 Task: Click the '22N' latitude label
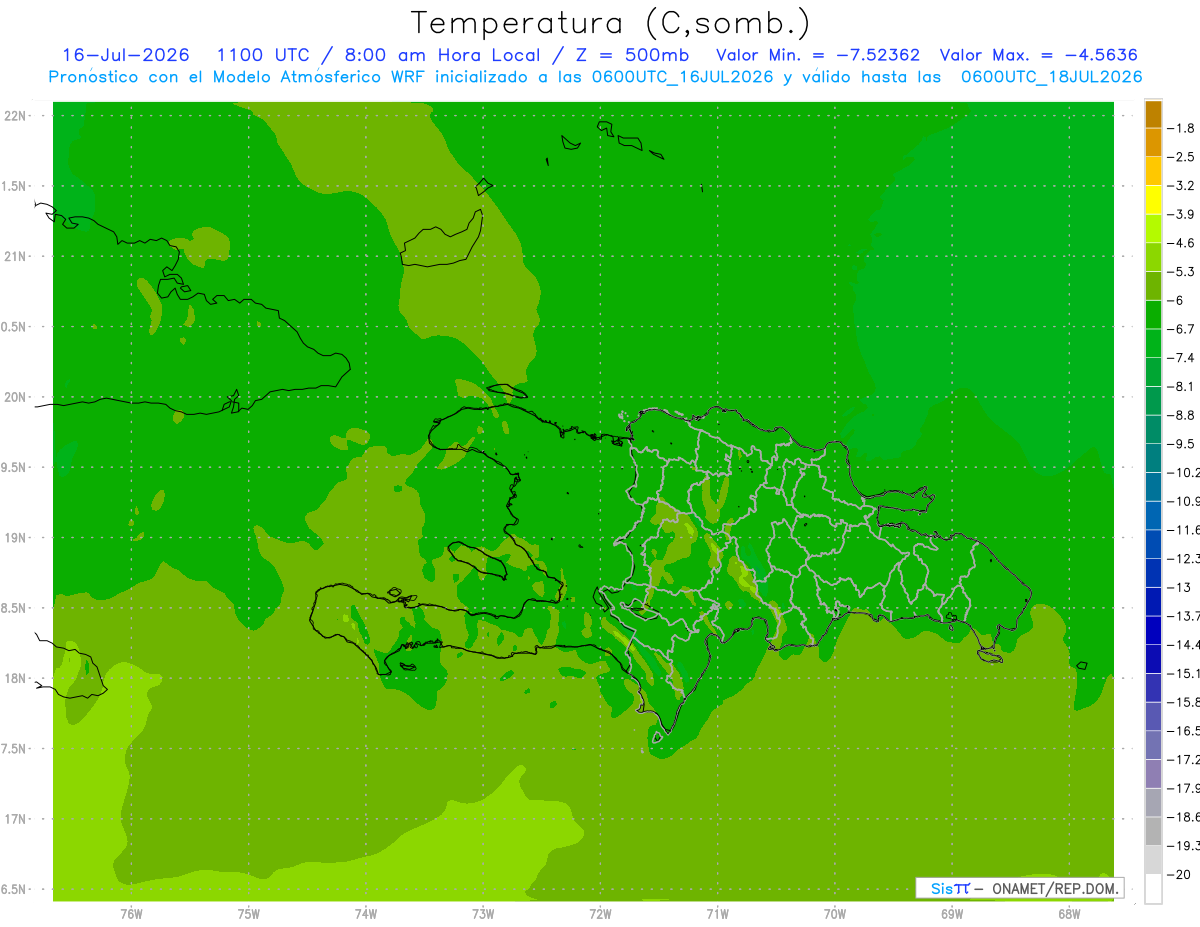point(15,116)
